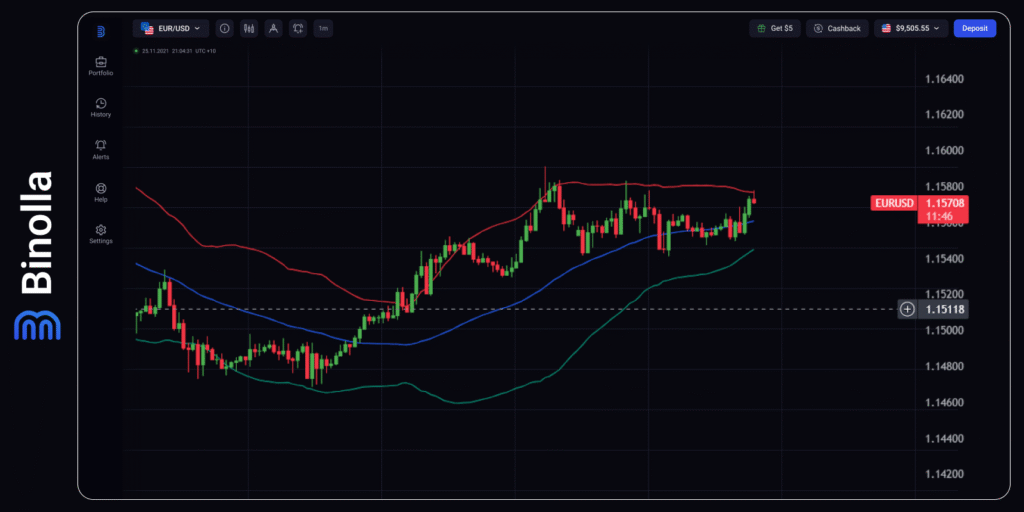This screenshot has width=1024, height=512.
Task: Open the drawing tools compass icon
Action: click(274, 29)
